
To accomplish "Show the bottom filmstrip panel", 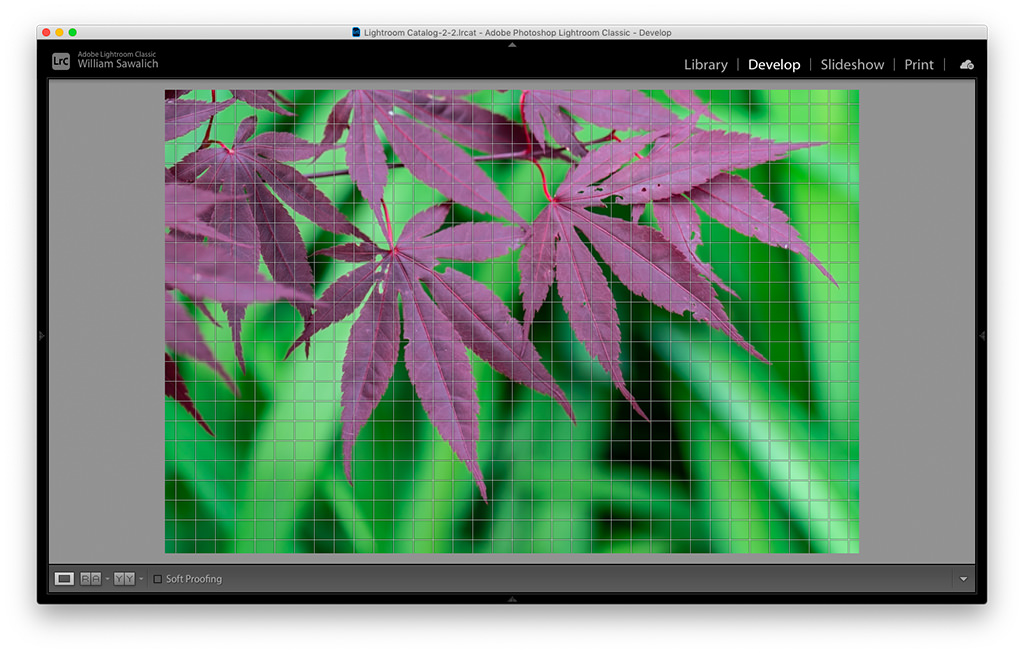I will [x=512, y=599].
